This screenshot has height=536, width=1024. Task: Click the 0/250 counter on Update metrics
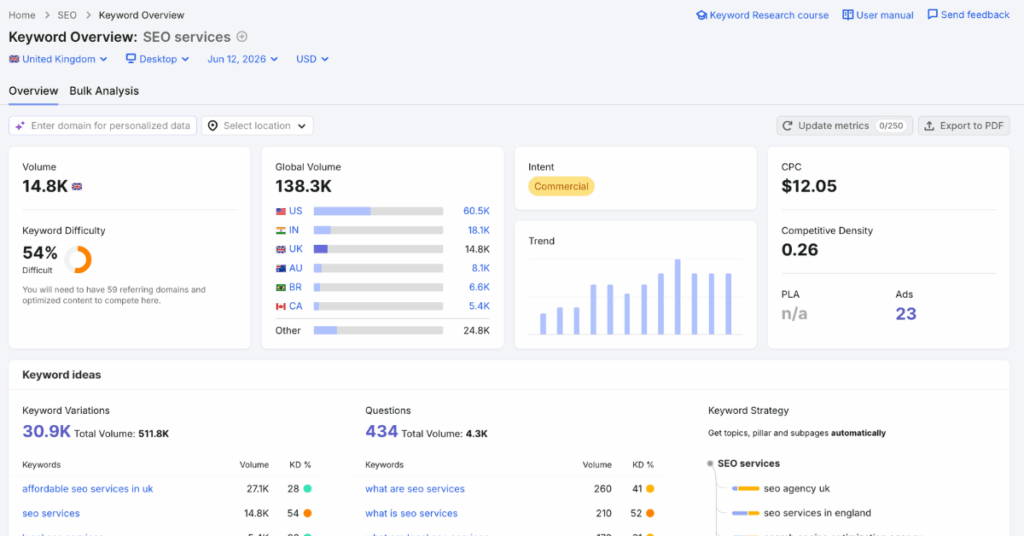(x=891, y=125)
